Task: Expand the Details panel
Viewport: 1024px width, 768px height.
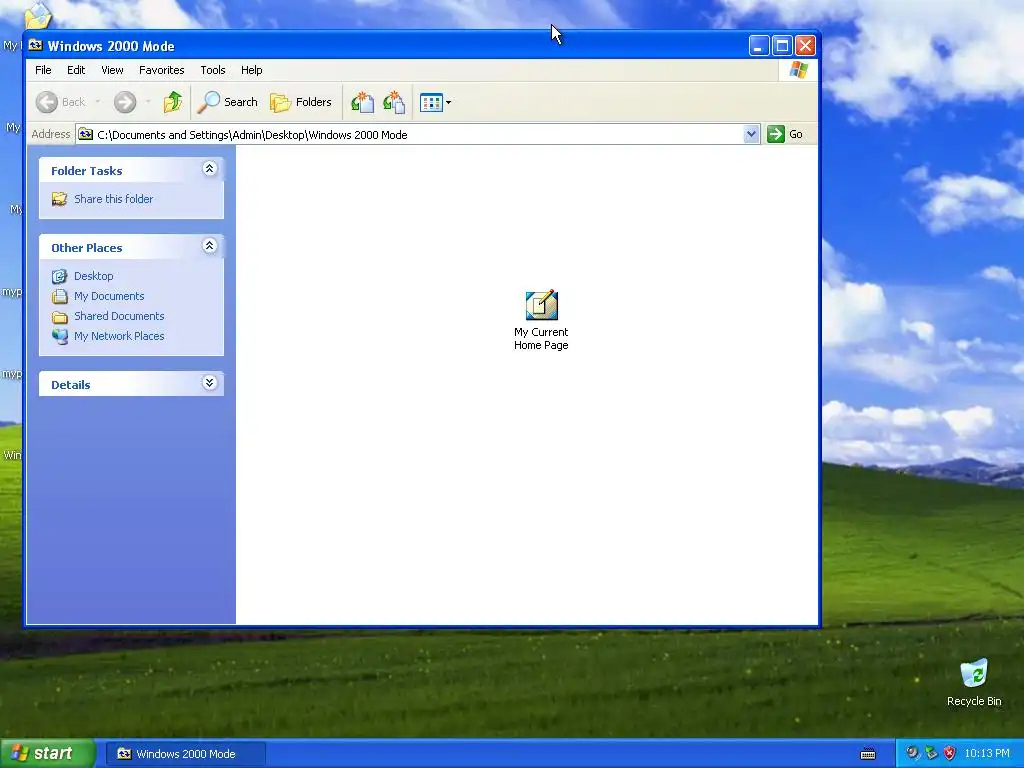Action: tap(209, 383)
